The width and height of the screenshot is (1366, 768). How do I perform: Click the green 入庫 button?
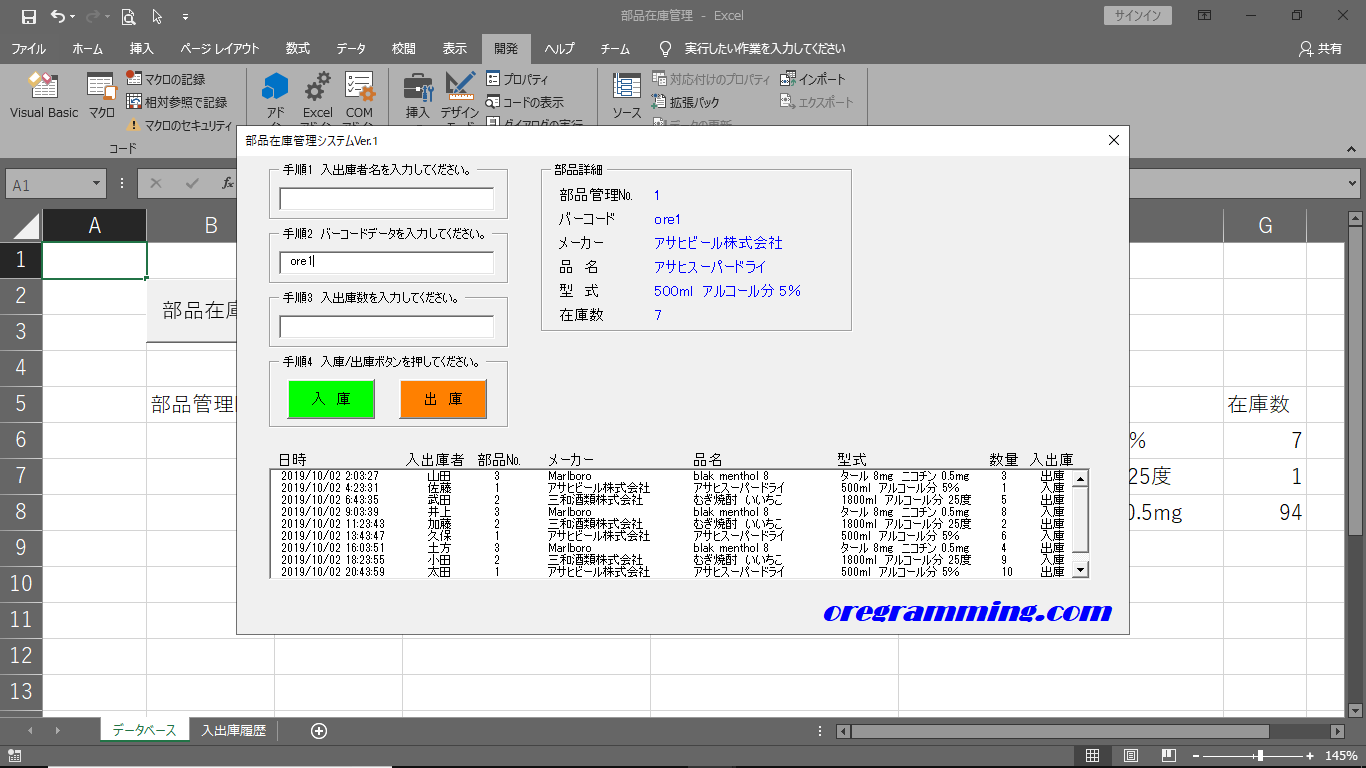[x=331, y=399]
